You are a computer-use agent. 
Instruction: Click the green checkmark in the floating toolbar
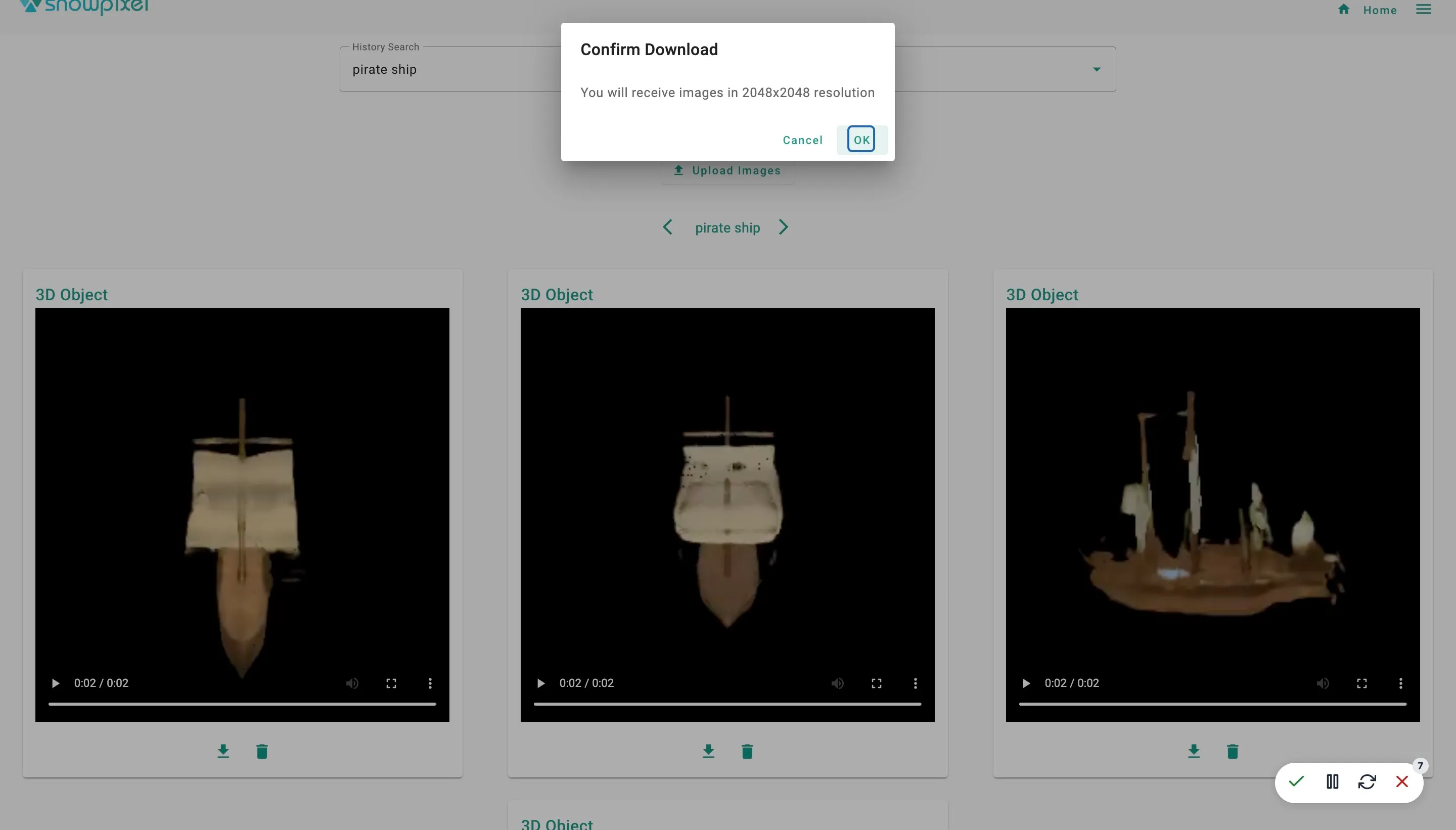point(1296,781)
